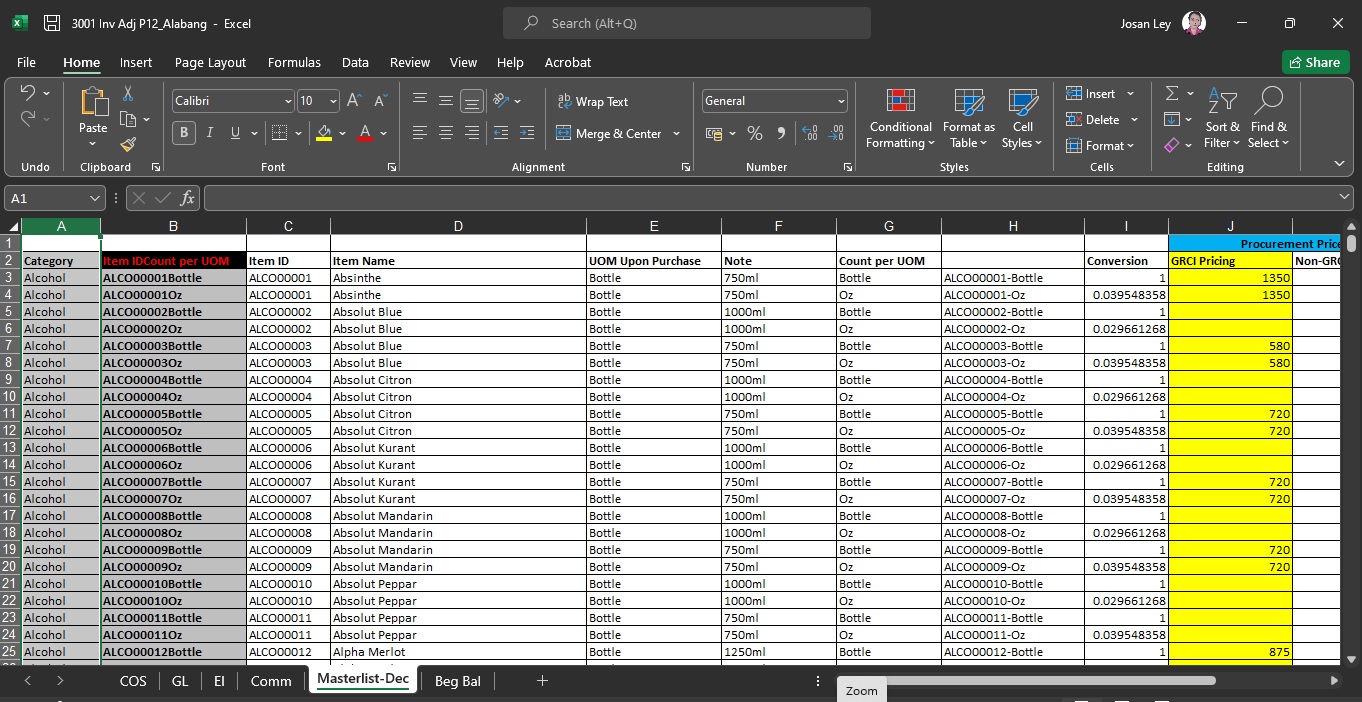The image size is (1362, 702).
Task: Click the Increase Font Size icon
Action: [x=354, y=101]
